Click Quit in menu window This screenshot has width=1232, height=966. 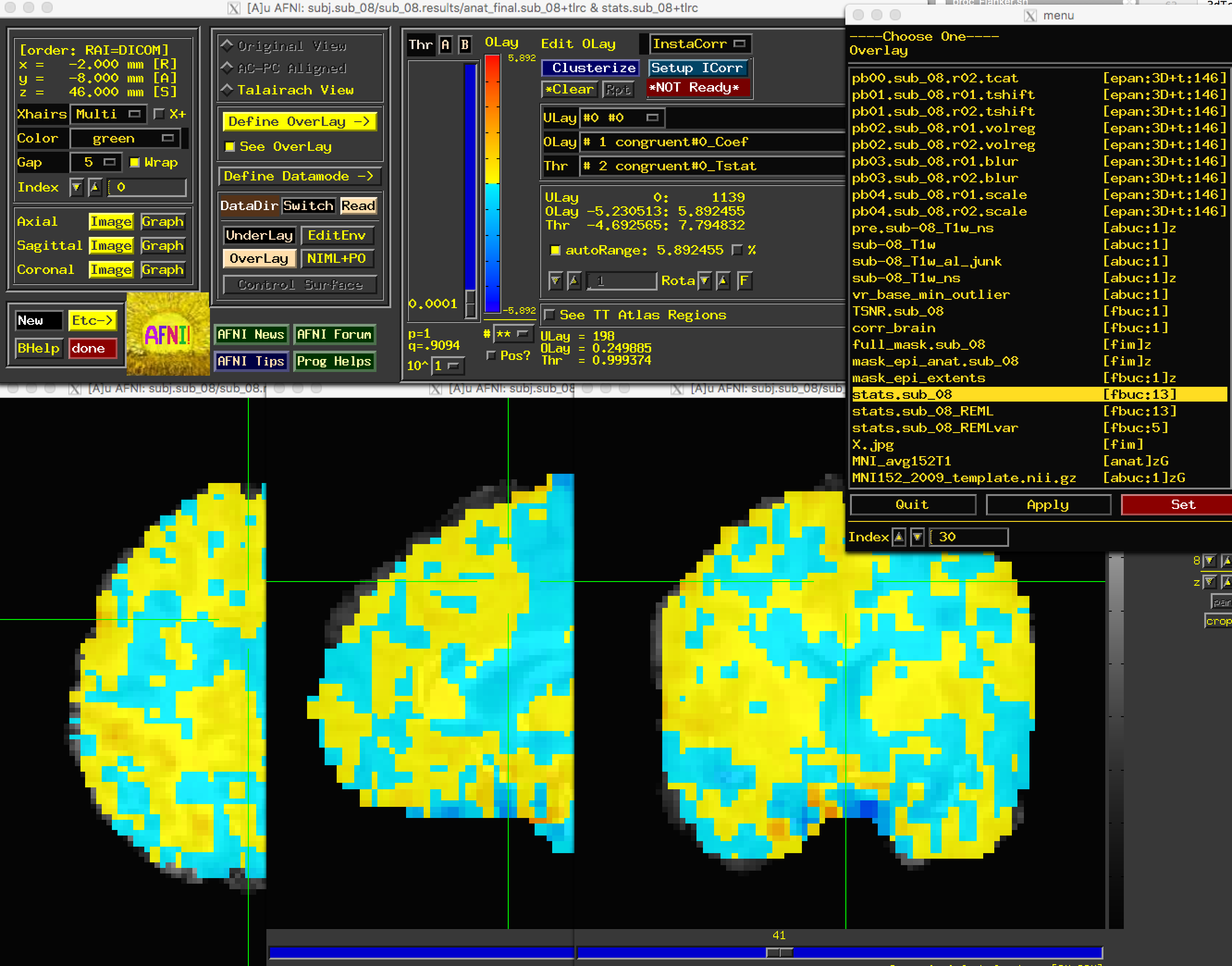(912, 504)
